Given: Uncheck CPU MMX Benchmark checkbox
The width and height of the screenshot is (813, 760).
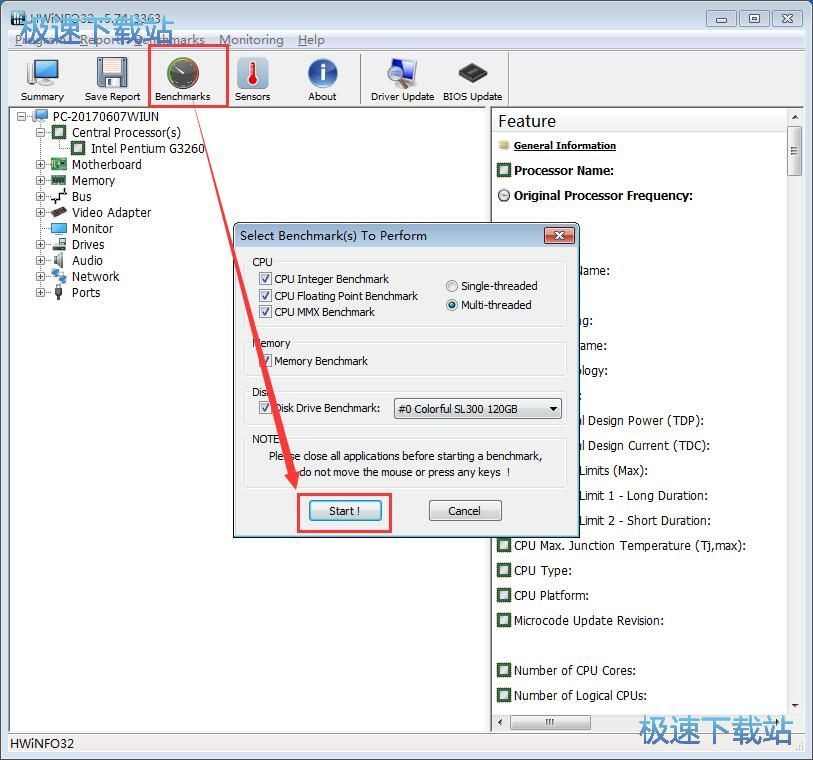Looking at the screenshot, I should [x=265, y=312].
